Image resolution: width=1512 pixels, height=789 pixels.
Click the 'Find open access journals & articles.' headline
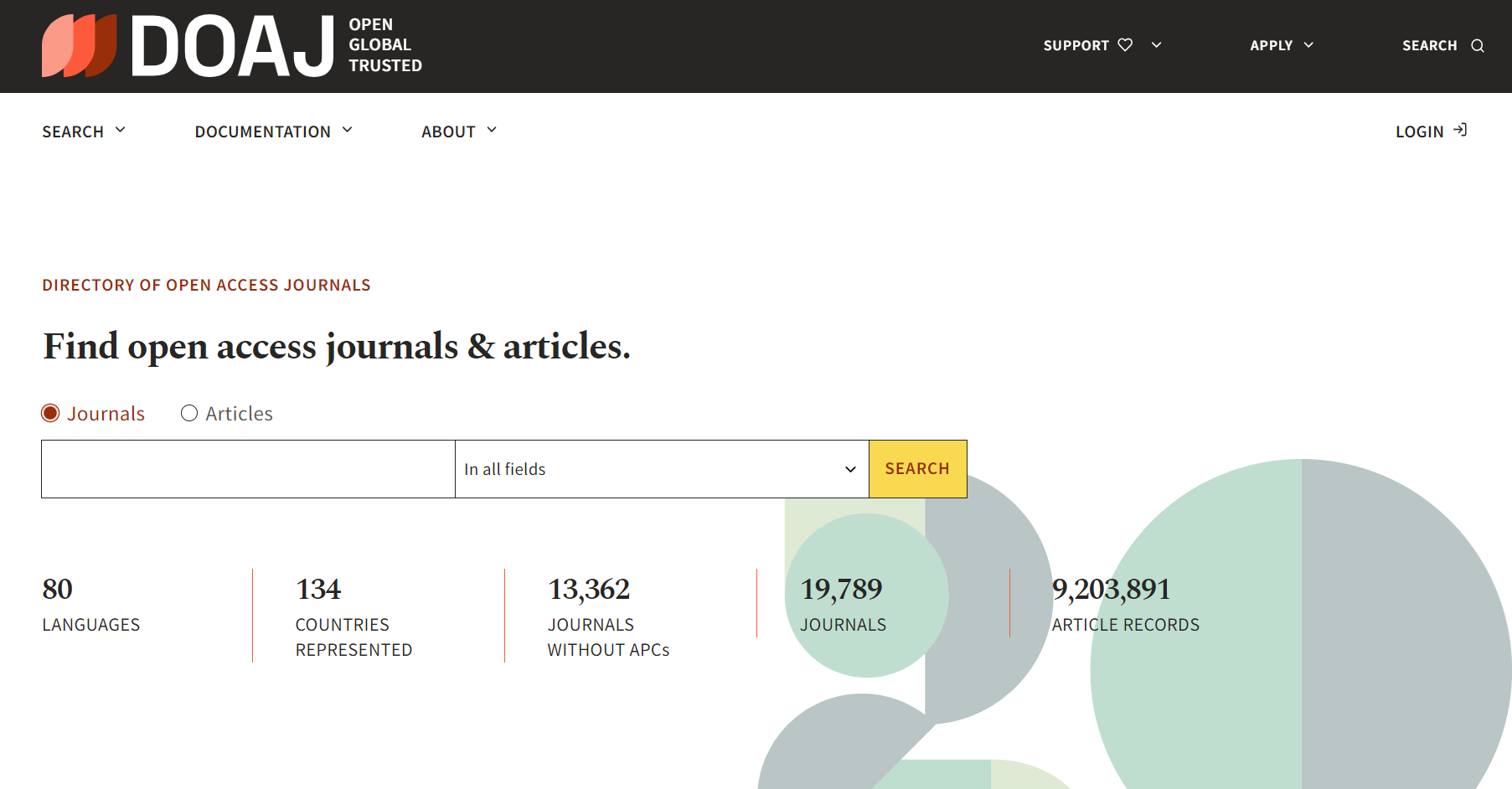click(x=337, y=346)
